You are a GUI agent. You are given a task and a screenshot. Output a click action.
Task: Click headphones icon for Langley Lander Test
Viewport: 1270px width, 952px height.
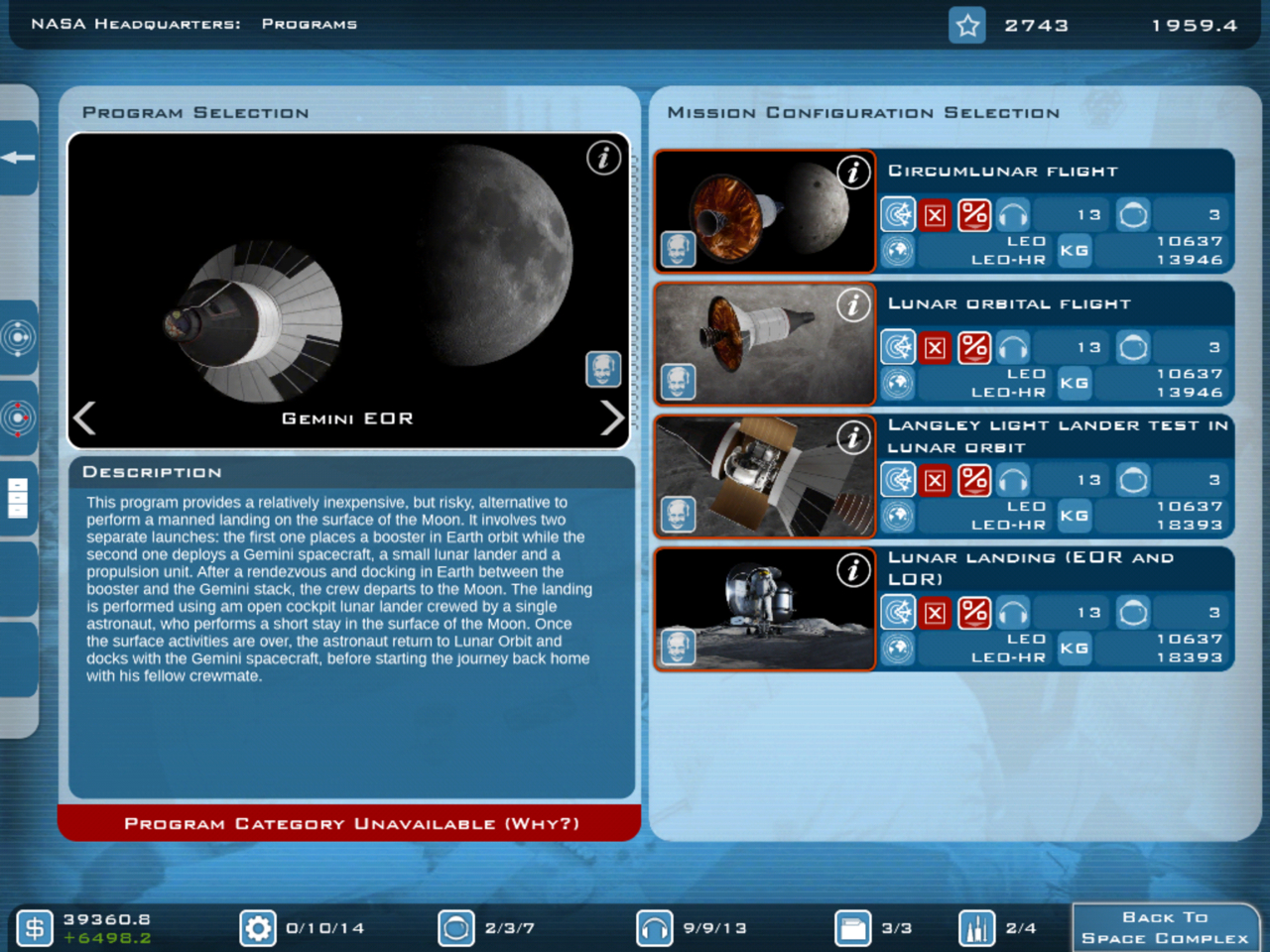pyautogui.click(x=1013, y=480)
